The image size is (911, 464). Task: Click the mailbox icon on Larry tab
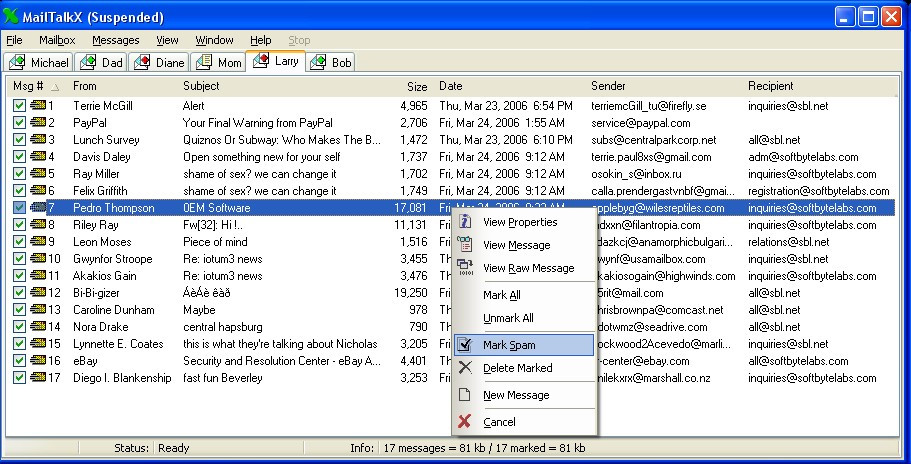(x=261, y=60)
